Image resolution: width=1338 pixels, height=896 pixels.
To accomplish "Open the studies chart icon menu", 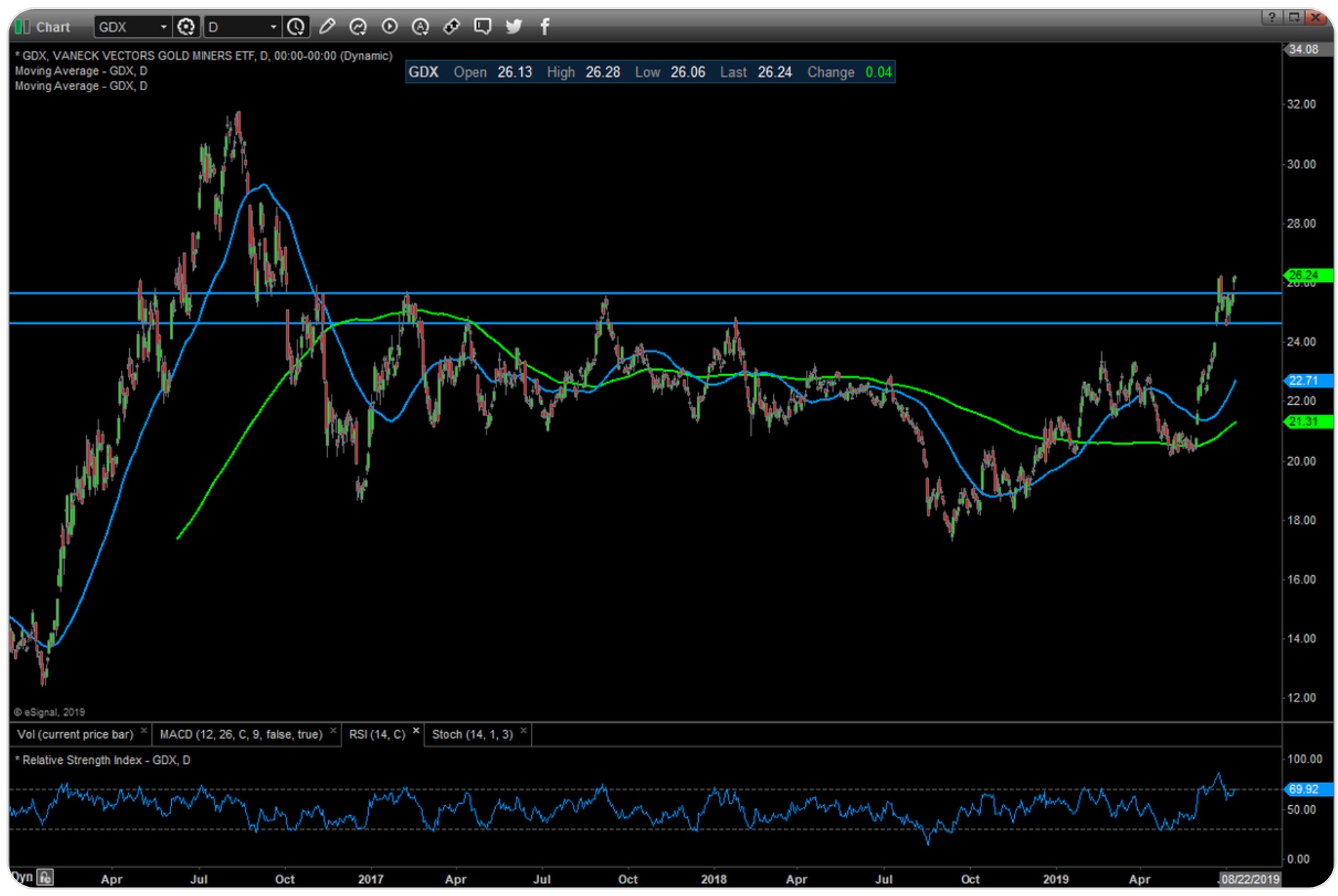I will [358, 27].
